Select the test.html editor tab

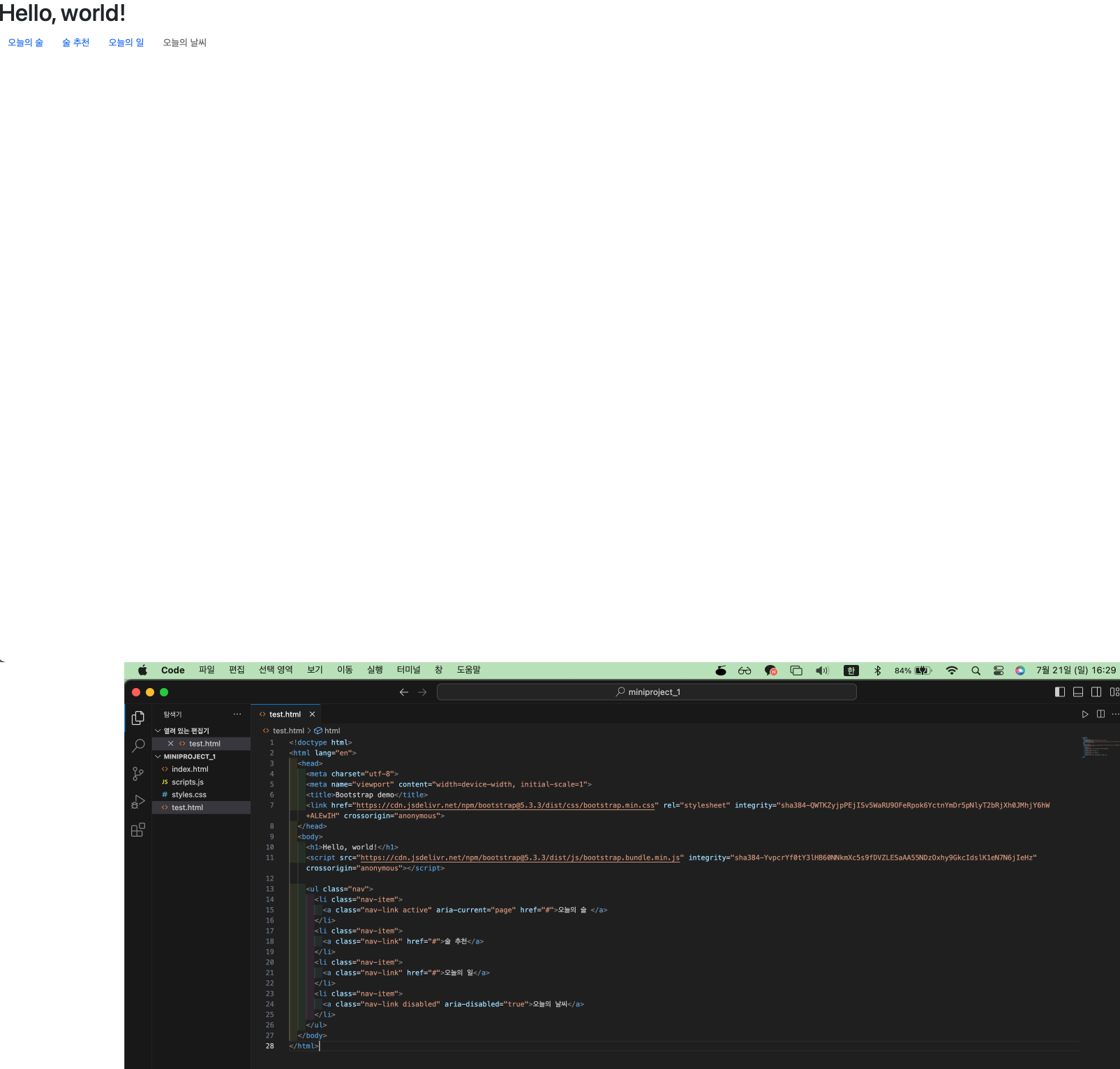click(x=285, y=714)
